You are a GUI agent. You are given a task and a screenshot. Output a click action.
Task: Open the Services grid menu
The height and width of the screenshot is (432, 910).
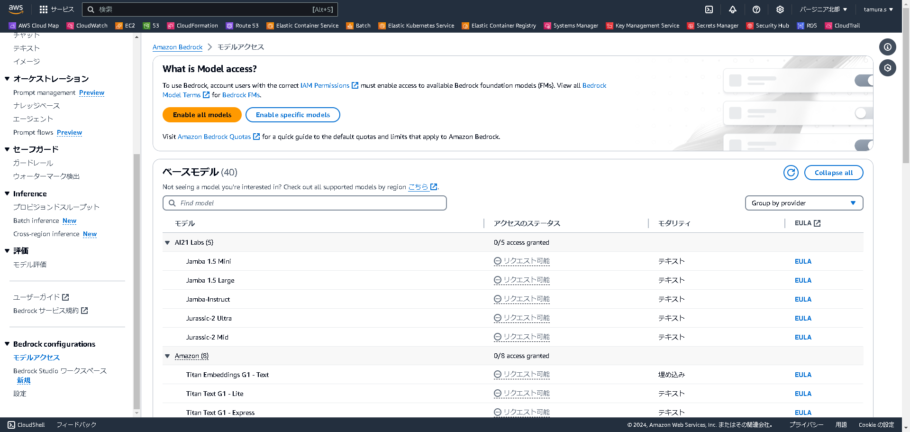56,9
